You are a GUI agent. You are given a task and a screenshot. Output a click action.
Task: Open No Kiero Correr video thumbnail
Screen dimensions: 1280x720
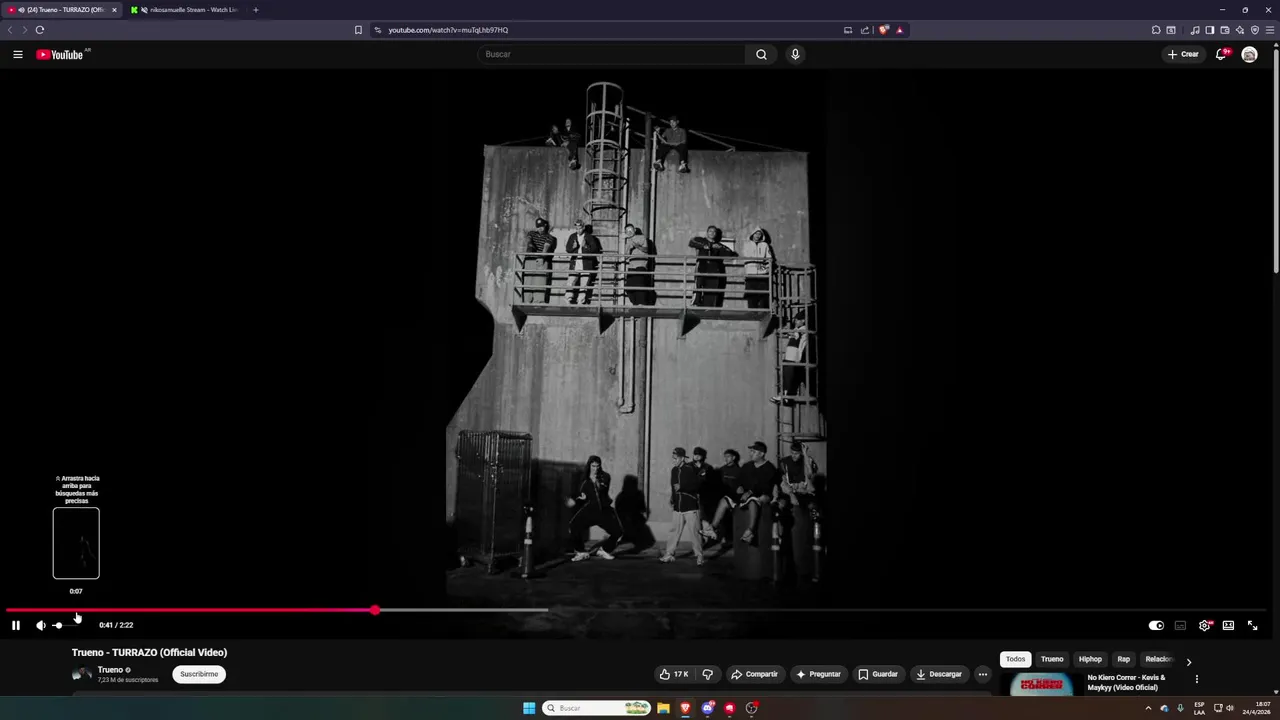[1041, 684]
